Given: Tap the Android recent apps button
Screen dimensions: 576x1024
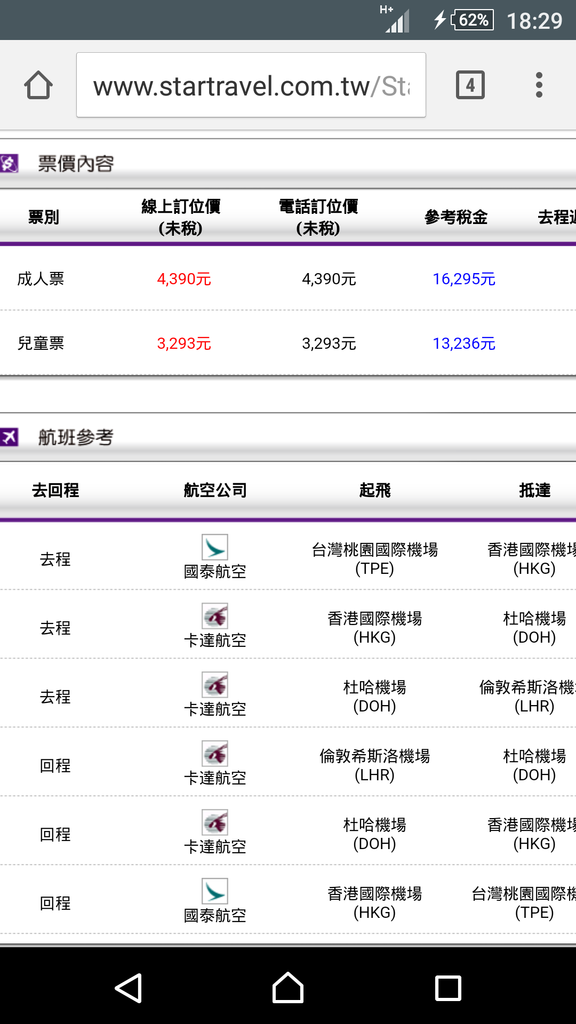Looking at the screenshot, I should [x=448, y=988].
